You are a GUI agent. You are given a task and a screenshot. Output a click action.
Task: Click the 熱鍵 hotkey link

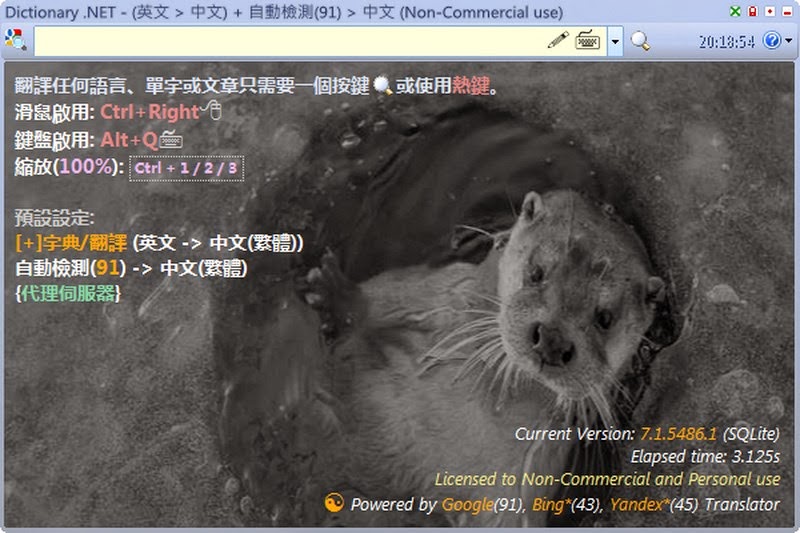470,86
